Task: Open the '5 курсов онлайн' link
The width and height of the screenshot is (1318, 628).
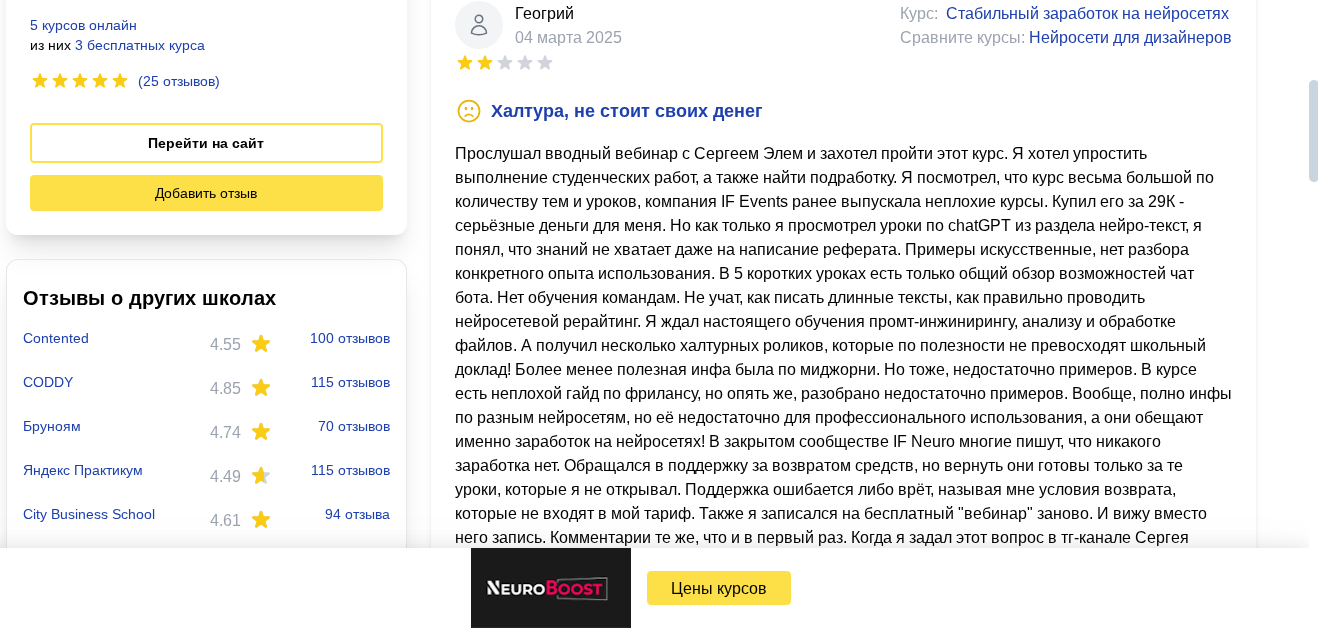Action: (x=83, y=25)
